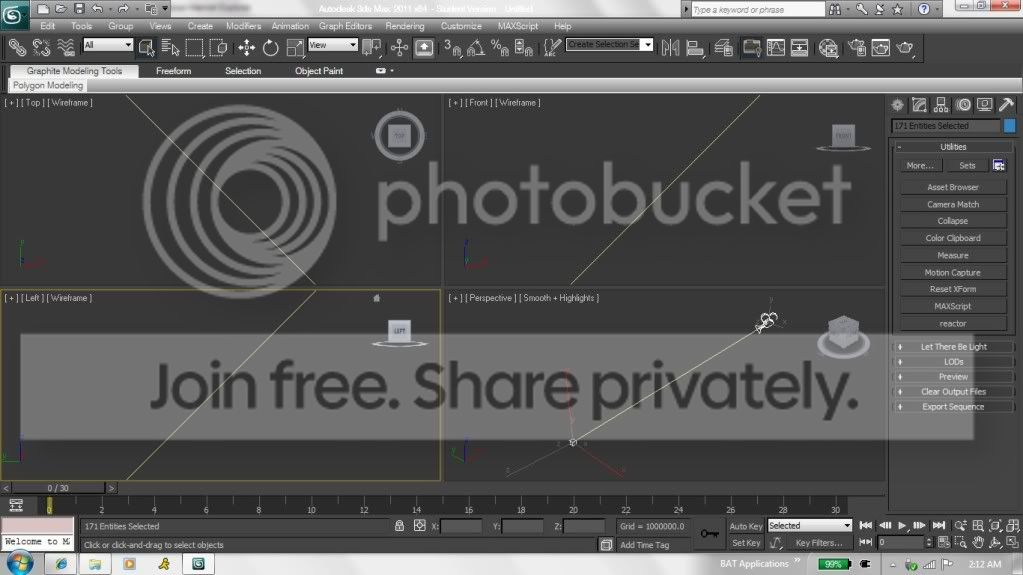Toggle Graphite Modeling Tools ribbon icon
This screenshot has width=1023, height=575.
(752, 48)
